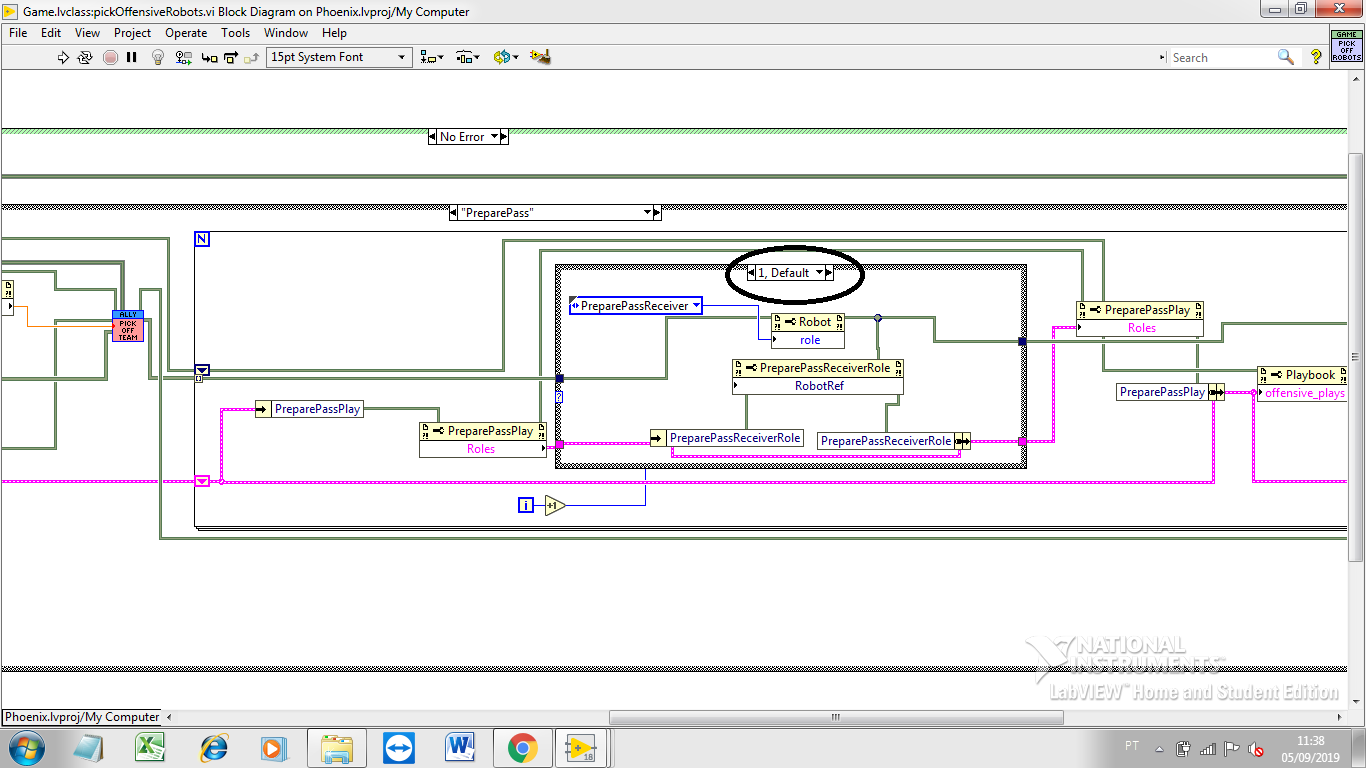Click the vertical scrollbar down arrow

tap(1356, 700)
